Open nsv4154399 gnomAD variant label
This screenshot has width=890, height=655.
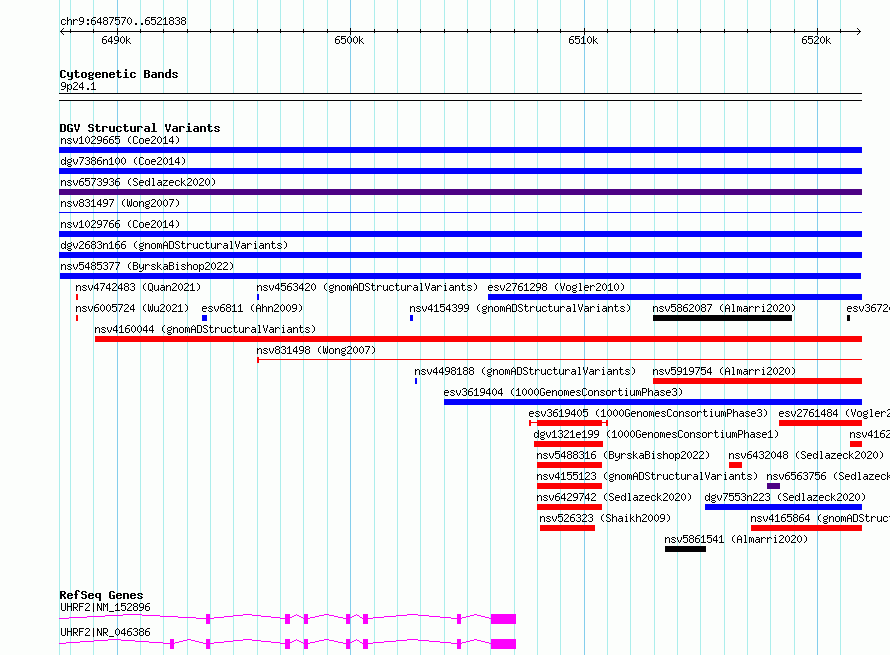click(520, 308)
